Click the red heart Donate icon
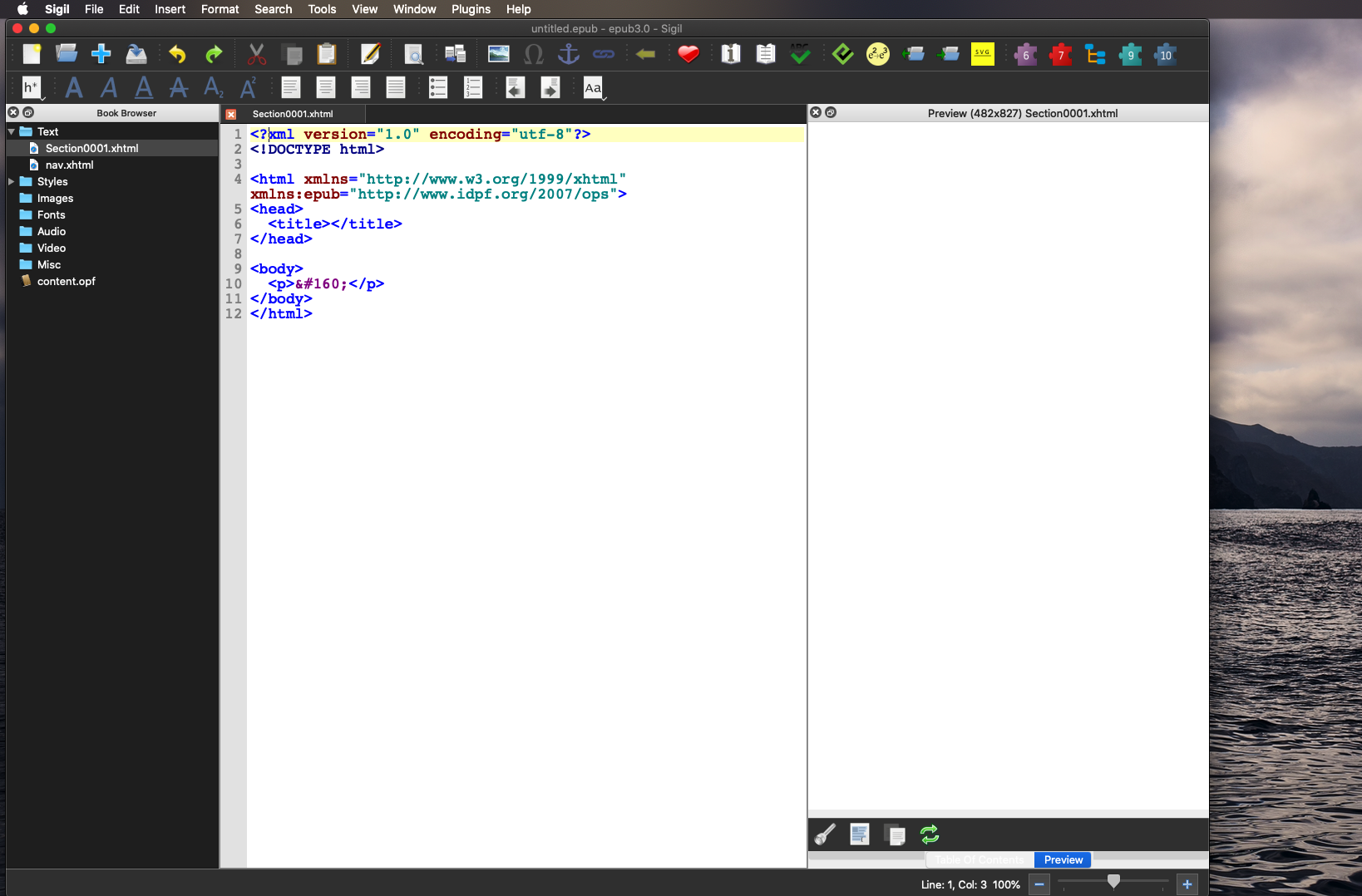Image resolution: width=1362 pixels, height=896 pixels. tap(688, 55)
